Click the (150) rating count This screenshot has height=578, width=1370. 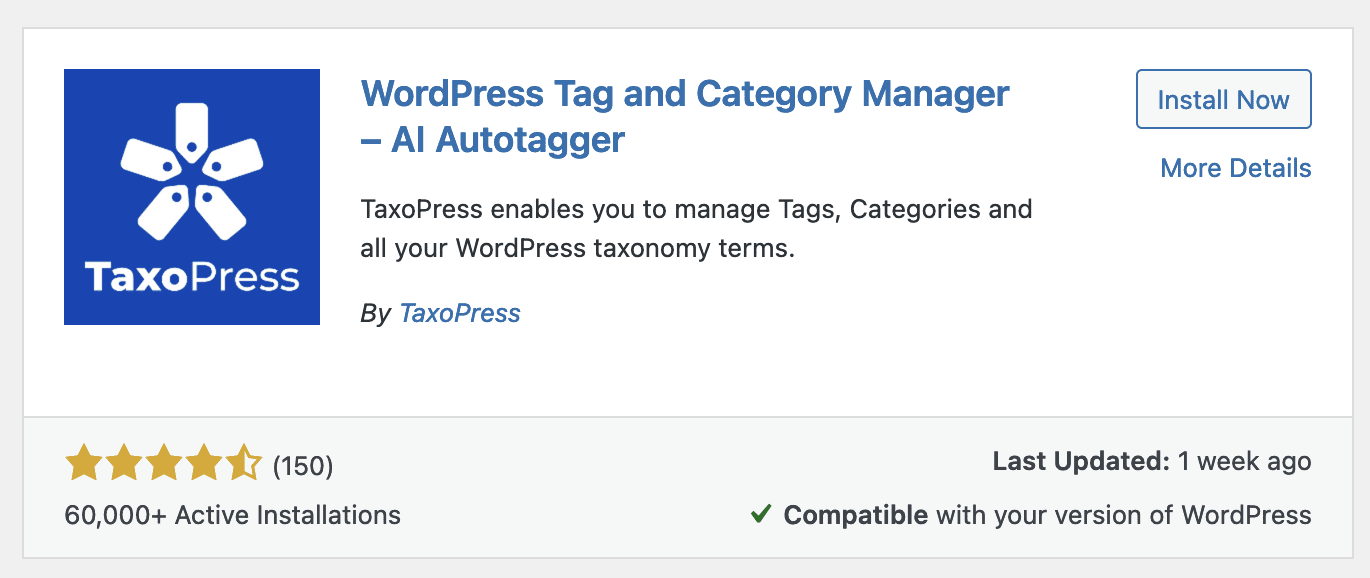[303, 466]
